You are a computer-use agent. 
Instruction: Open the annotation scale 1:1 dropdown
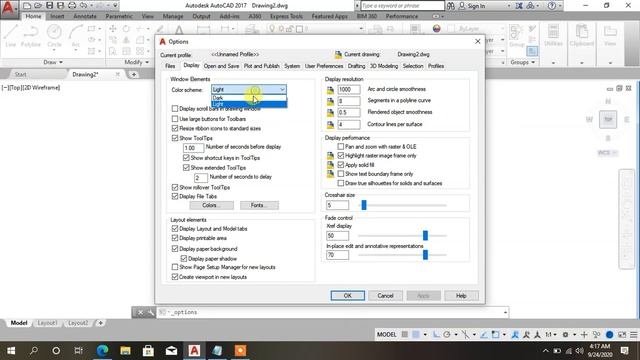point(551,334)
